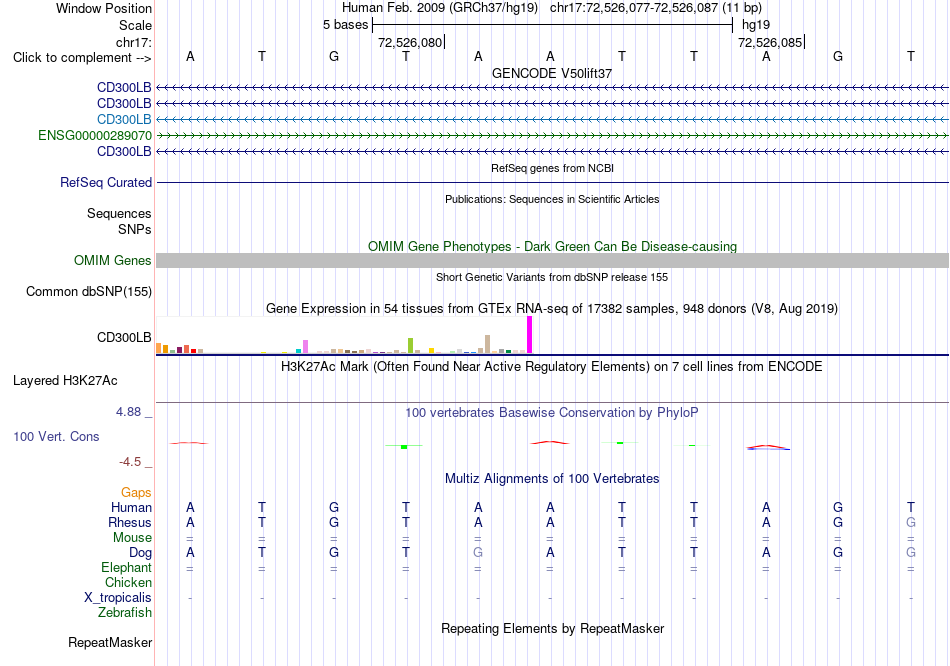Click the green ENSG00000289070 transcript line
The height and width of the screenshot is (666, 950).
tap(552, 135)
